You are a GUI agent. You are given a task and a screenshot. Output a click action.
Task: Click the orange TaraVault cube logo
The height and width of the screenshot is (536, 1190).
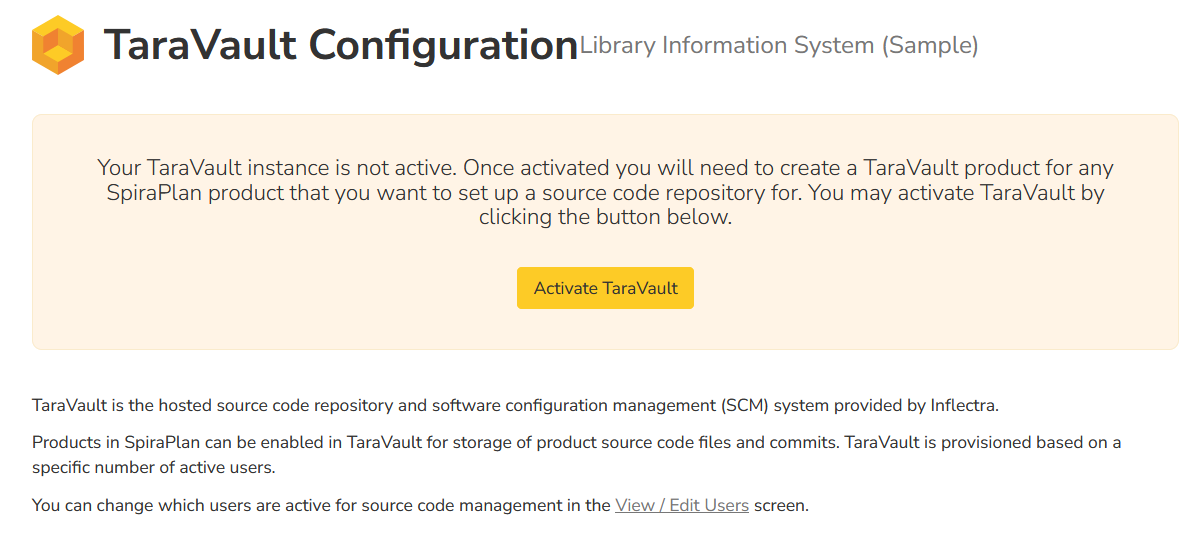[58, 46]
